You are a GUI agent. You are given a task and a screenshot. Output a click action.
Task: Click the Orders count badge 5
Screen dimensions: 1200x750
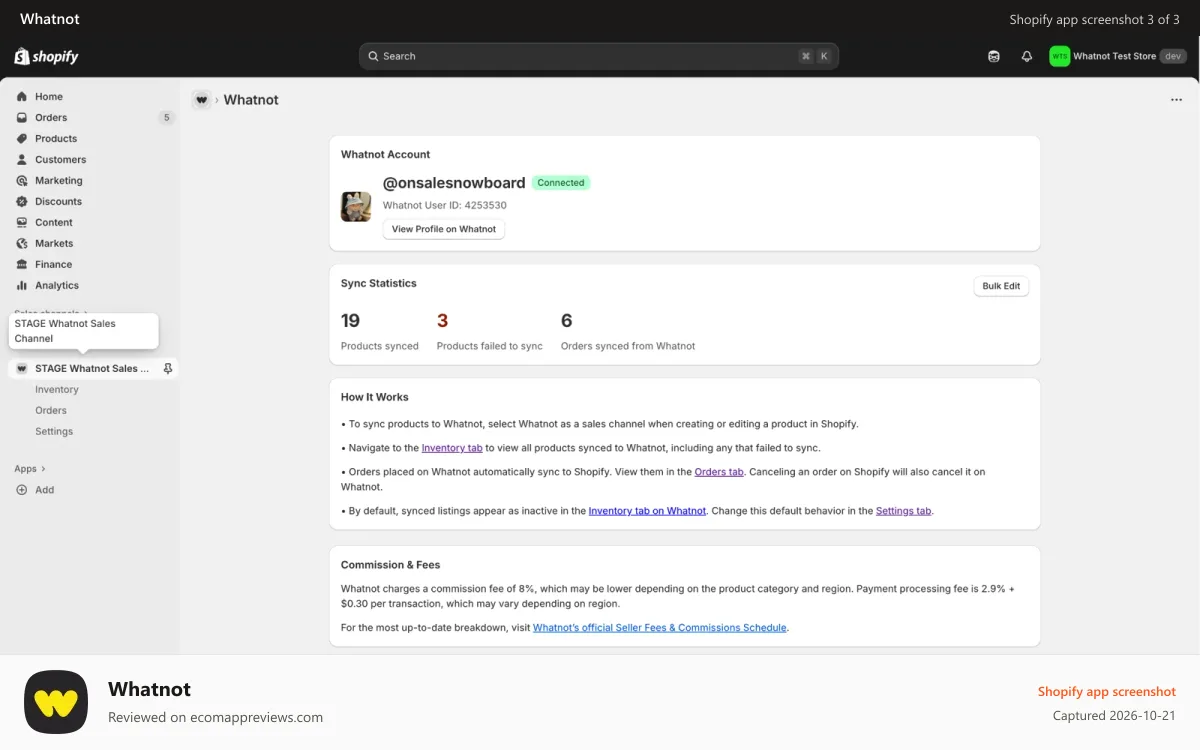click(166, 118)
